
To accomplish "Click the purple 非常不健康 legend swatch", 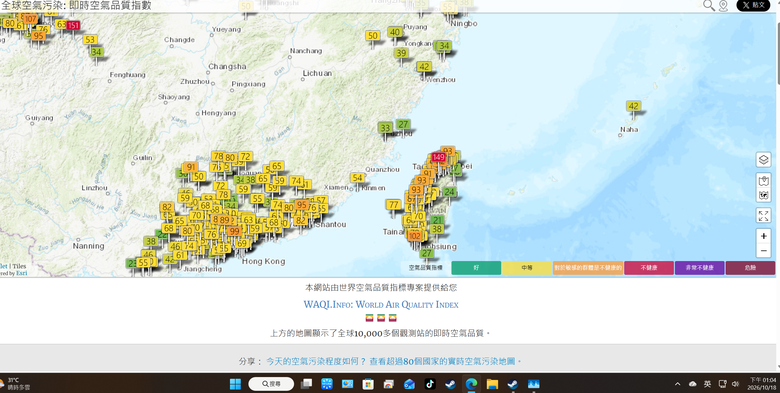I will coord(699,268).
